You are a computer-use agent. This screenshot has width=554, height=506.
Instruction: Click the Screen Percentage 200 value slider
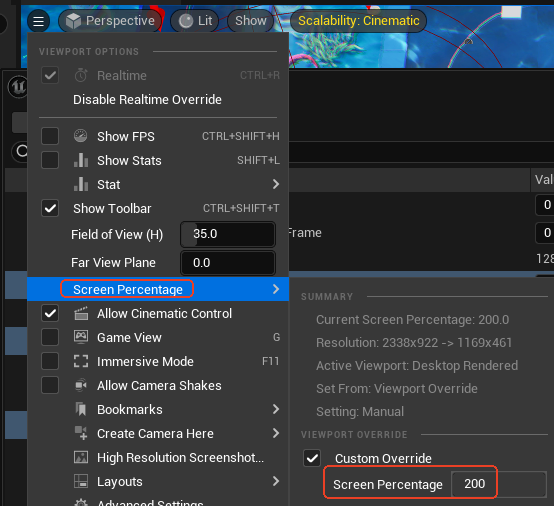(x=499, y=484)
